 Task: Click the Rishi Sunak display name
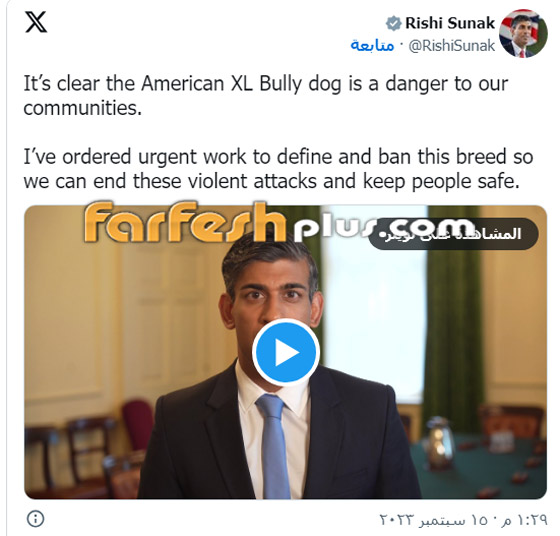coord(450,23)
